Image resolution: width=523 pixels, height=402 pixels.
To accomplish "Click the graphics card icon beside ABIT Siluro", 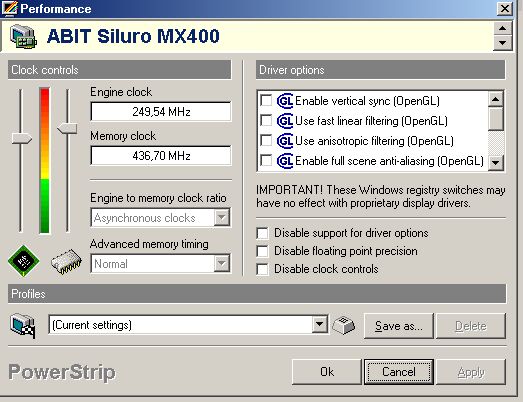I will [23, 36].
